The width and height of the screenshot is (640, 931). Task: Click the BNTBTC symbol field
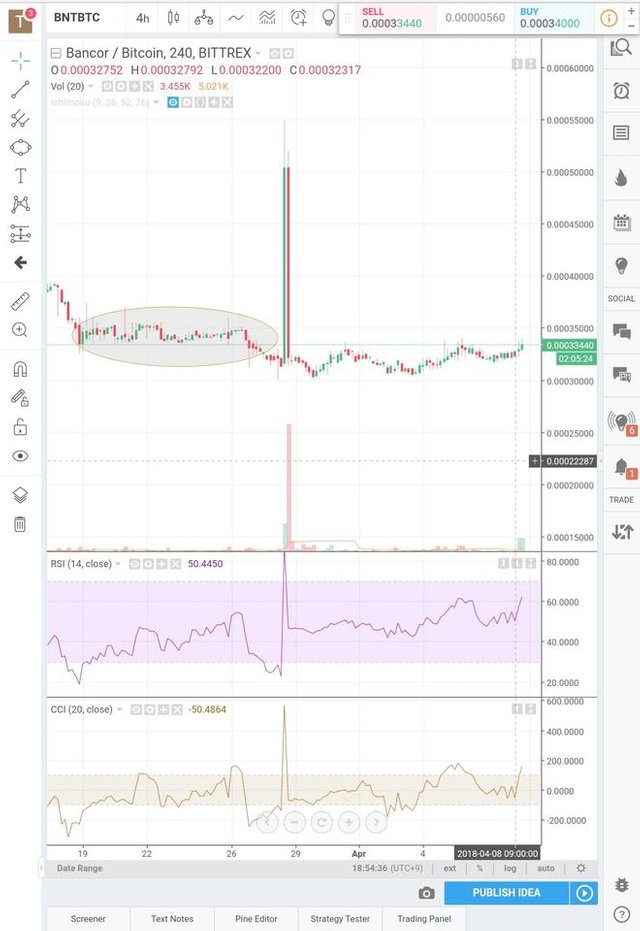pos(77,17)
